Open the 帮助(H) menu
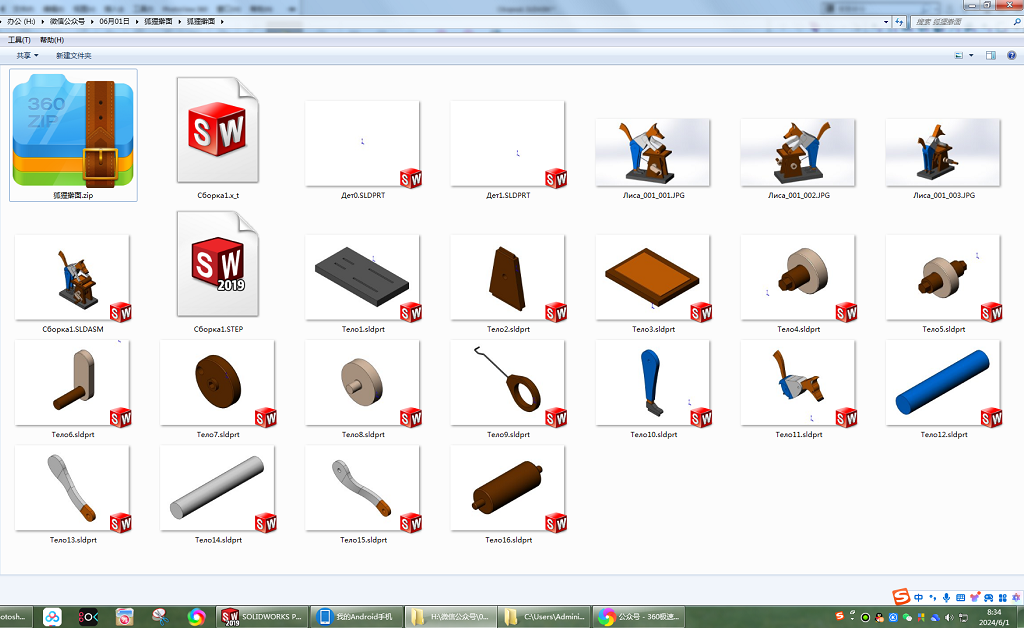This screenshot has width=1024, height=628. pos(52,40)
